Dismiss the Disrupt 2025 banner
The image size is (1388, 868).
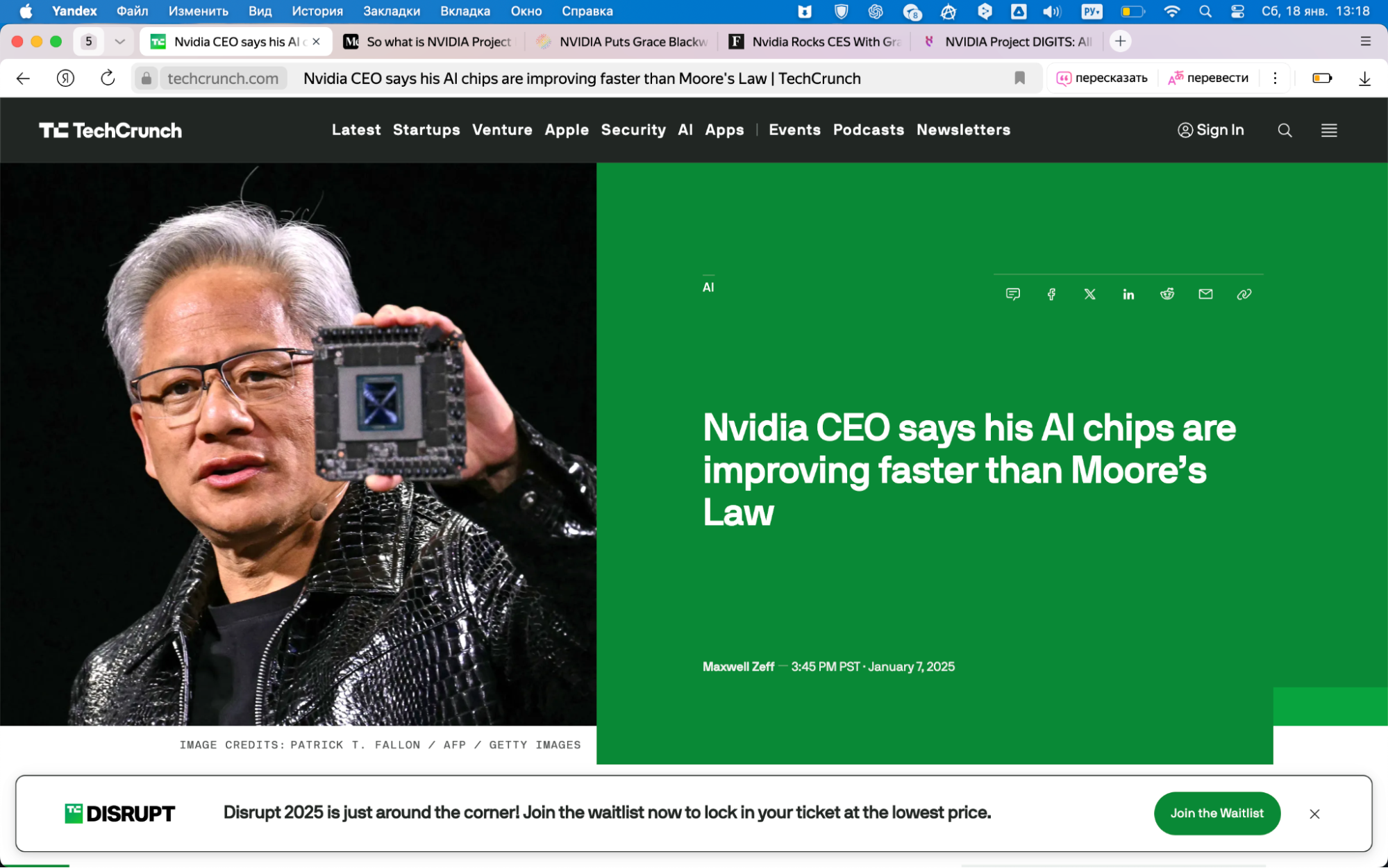point(1314,814)
